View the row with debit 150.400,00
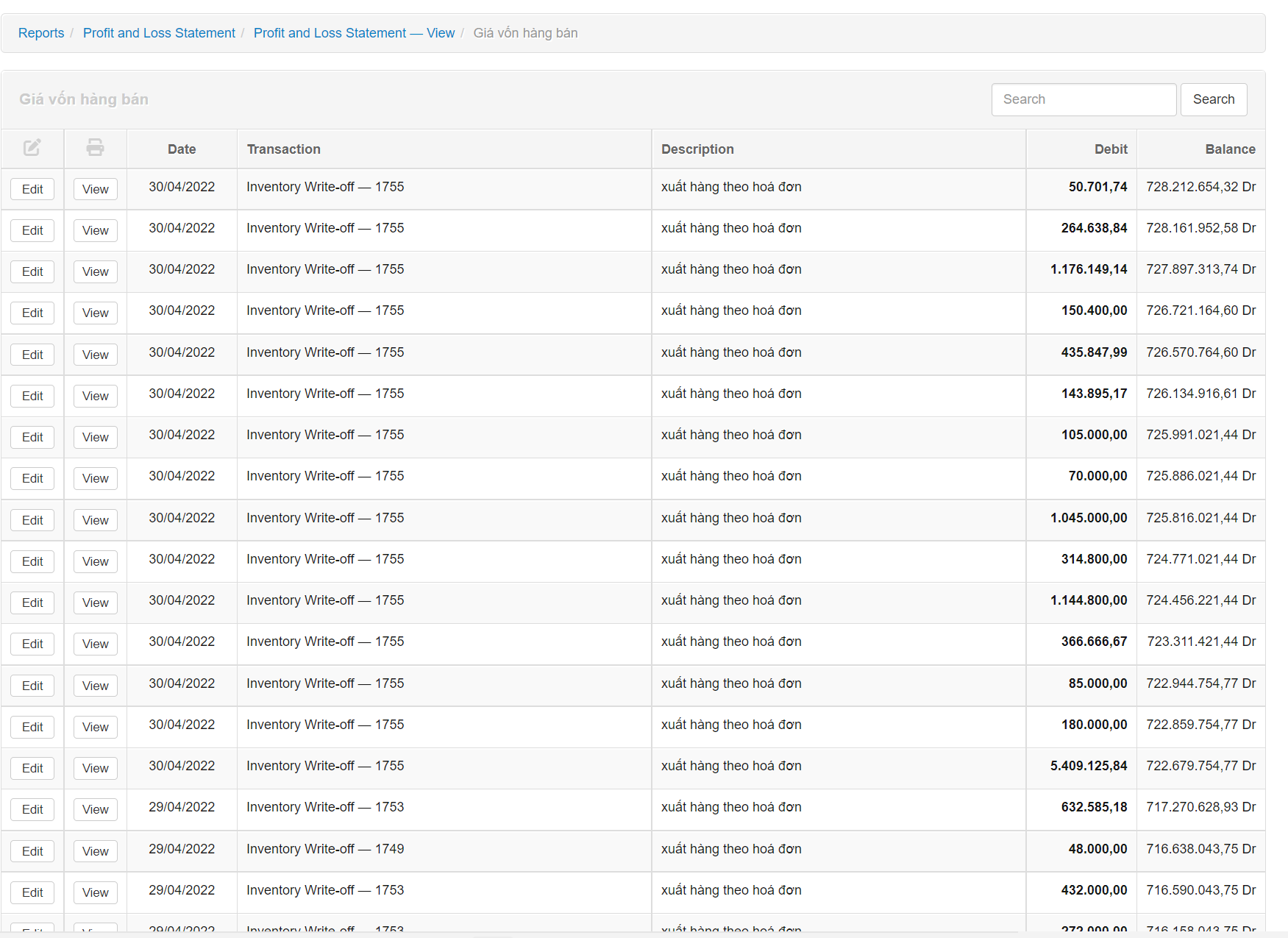This screenshot has height=938, width=1288. tap(96, 313)
